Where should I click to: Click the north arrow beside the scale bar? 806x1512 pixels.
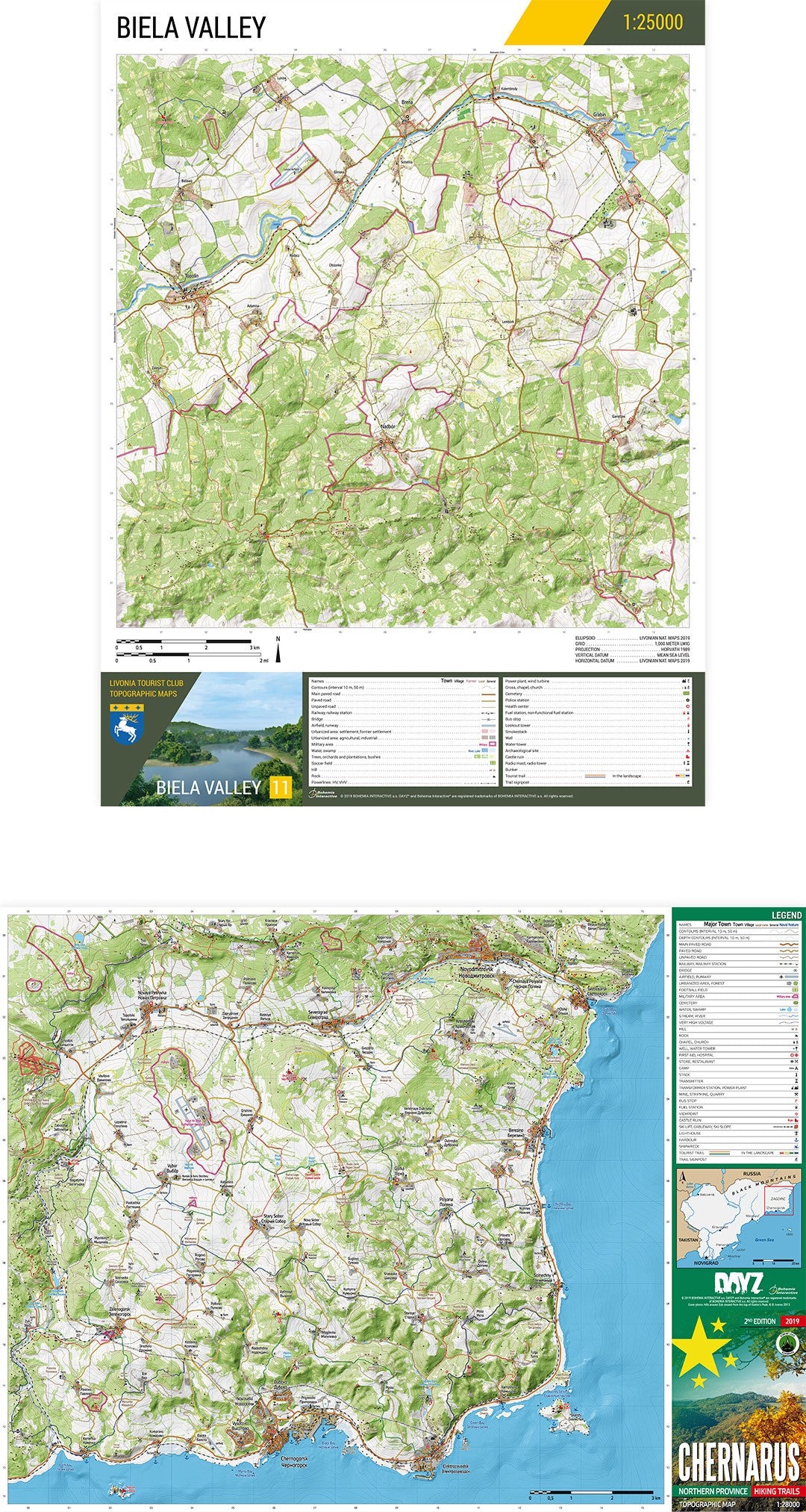(278, 650)
